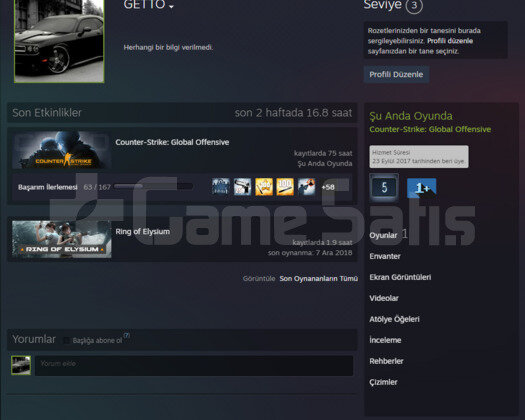Viewport: 525px width, 420px height.
Task: Open the Ring of Elysium title link
Action: (143, 231)
